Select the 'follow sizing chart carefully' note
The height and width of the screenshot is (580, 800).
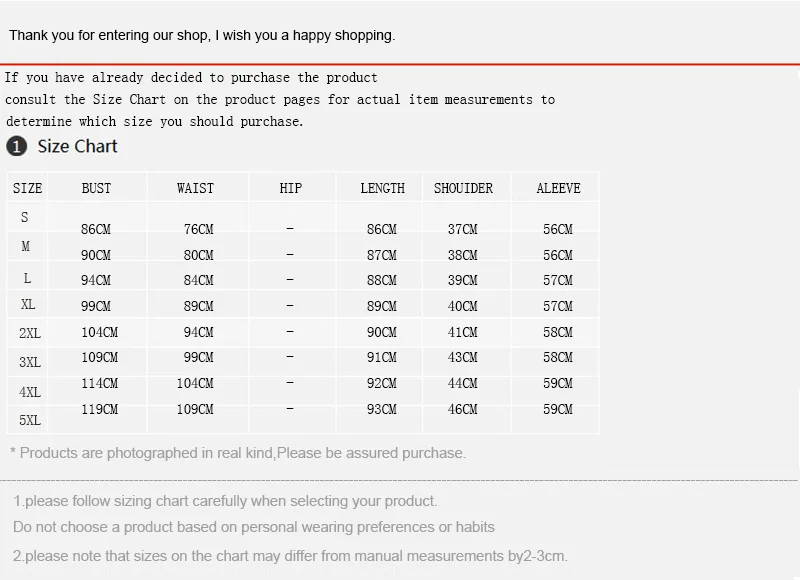point(225,501)
